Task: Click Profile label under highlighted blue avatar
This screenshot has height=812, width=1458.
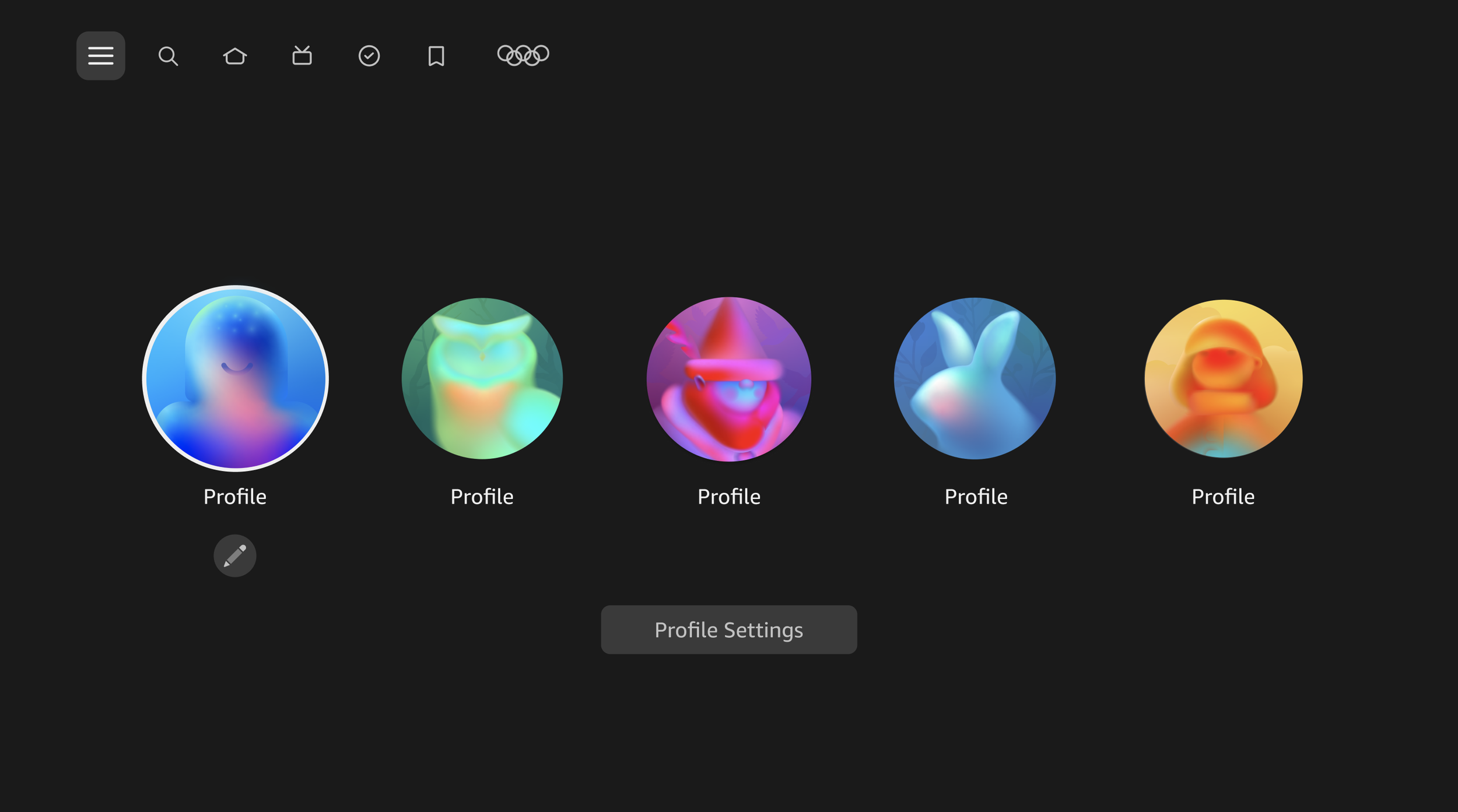Action: pyautogui.click(x=235, y=497)
